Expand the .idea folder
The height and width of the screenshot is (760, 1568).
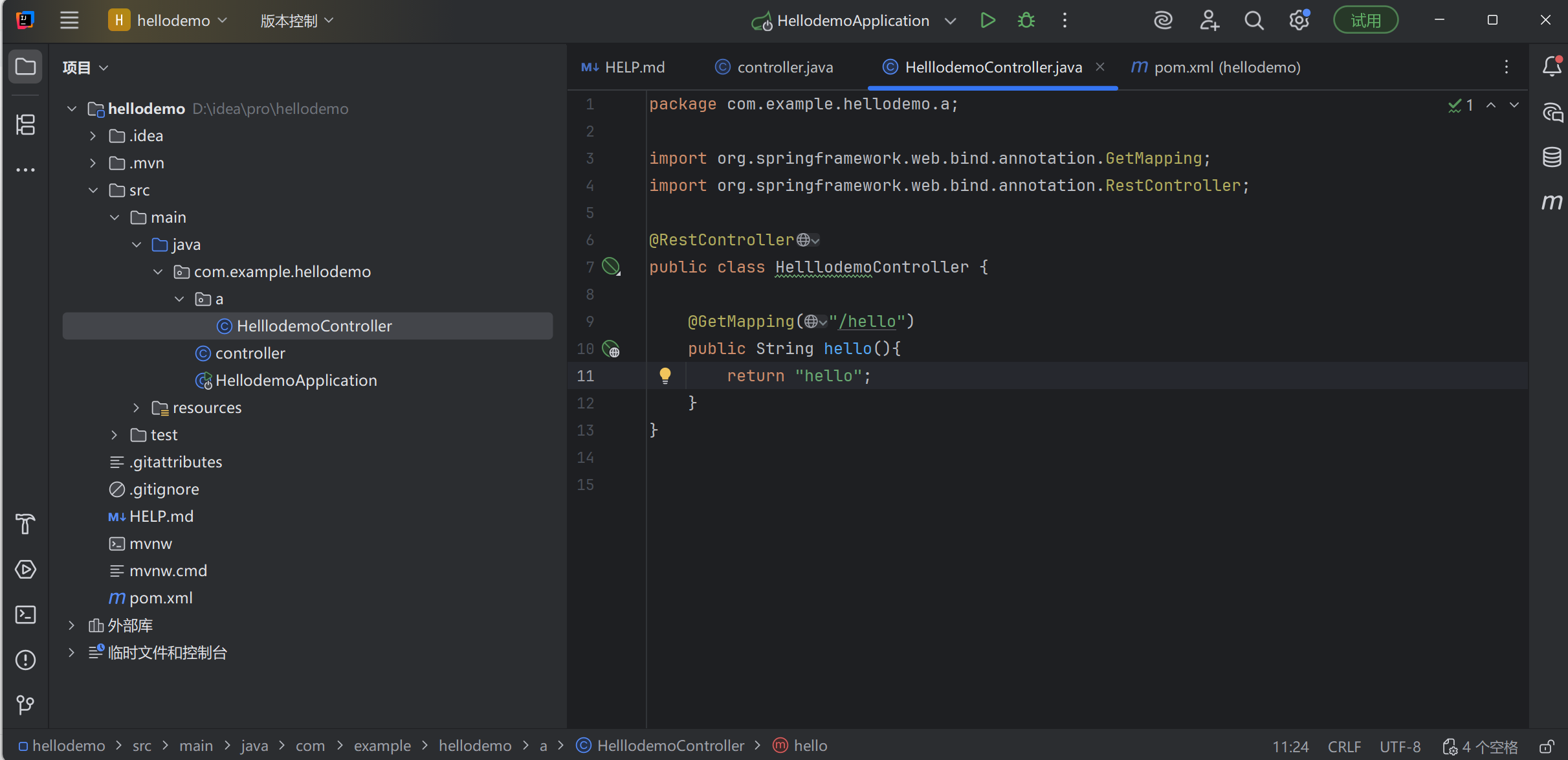point(93,136)
